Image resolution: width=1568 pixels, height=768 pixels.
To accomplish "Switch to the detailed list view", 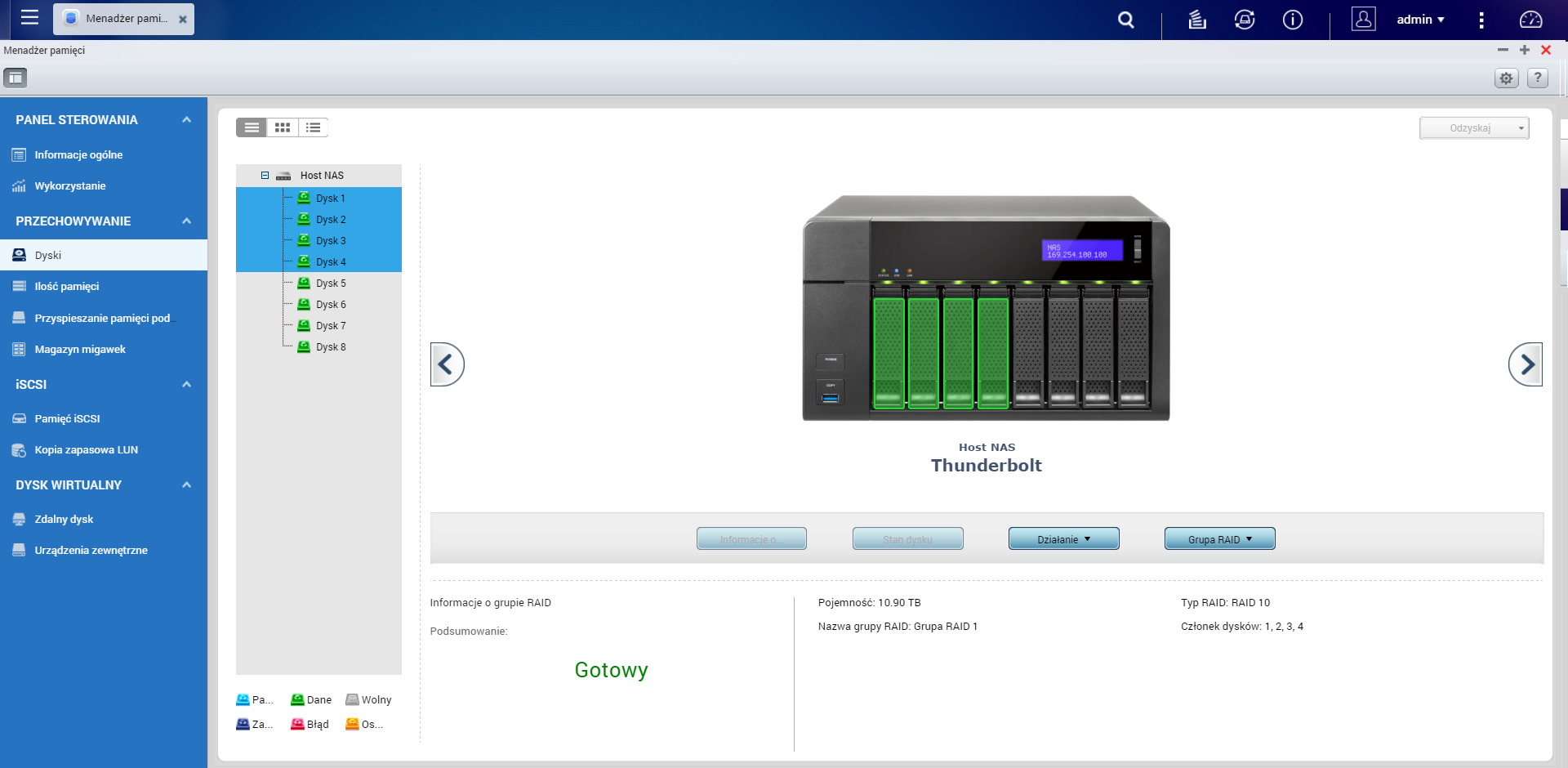I will coord(314,127).
